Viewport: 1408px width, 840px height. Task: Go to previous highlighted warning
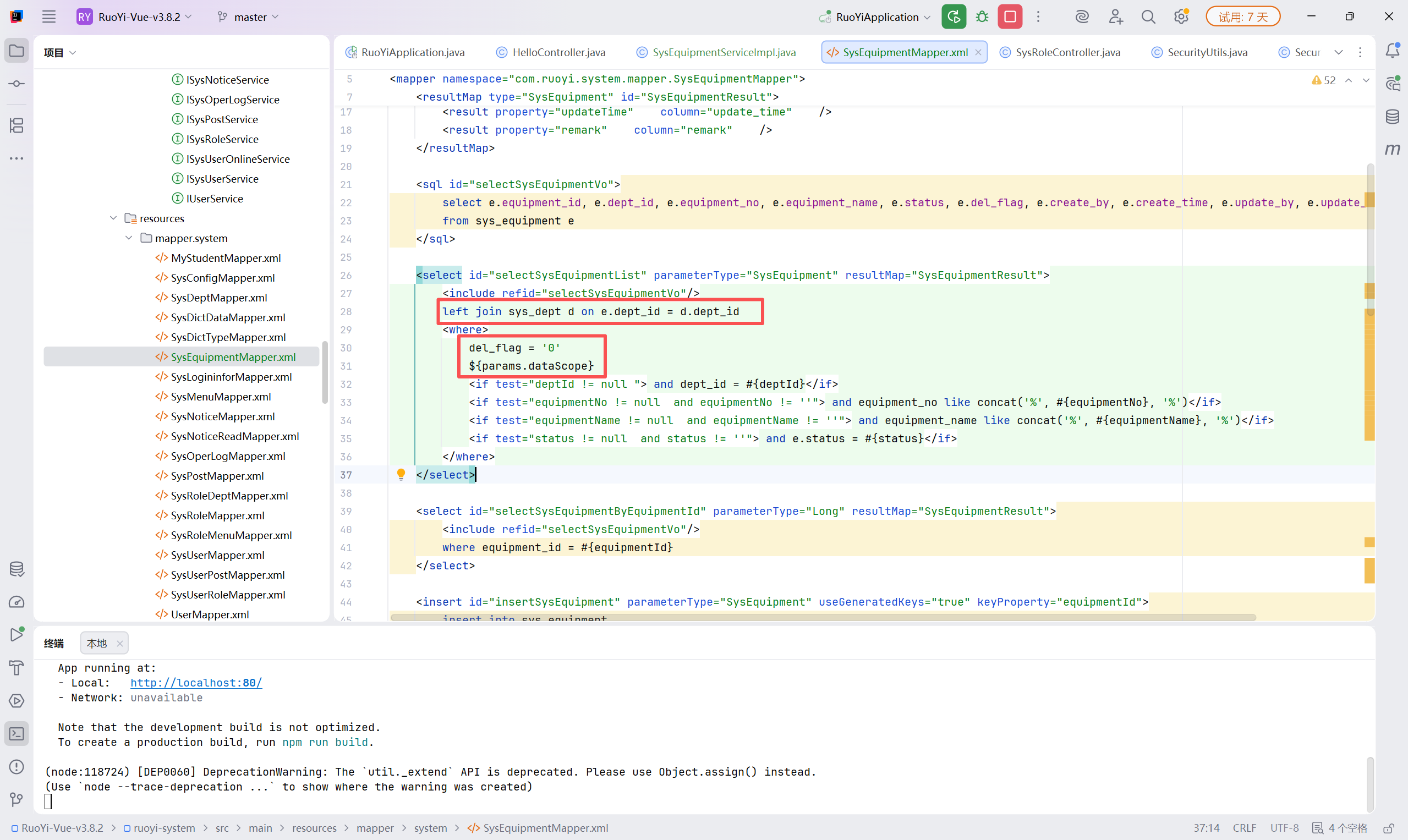point(1349,80)
